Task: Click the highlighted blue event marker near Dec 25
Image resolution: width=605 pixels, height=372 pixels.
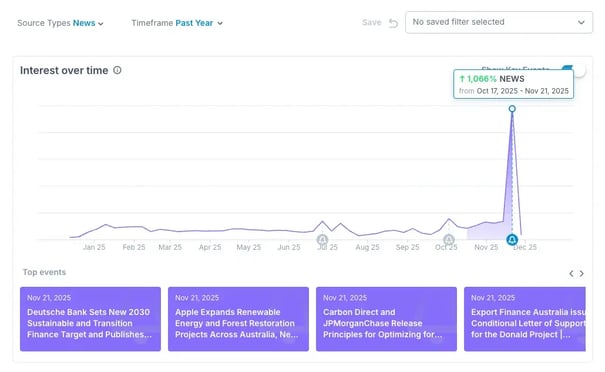Action: 512,240
